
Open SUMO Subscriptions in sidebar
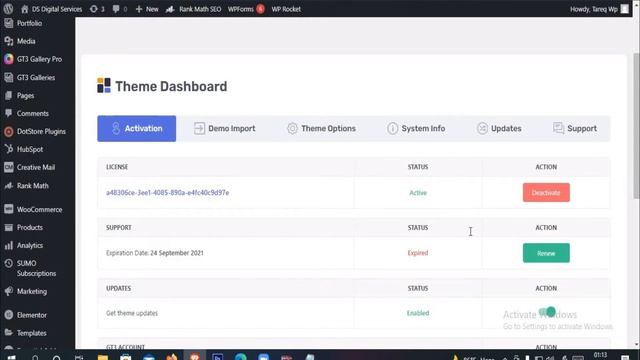(x=36, y=268)
